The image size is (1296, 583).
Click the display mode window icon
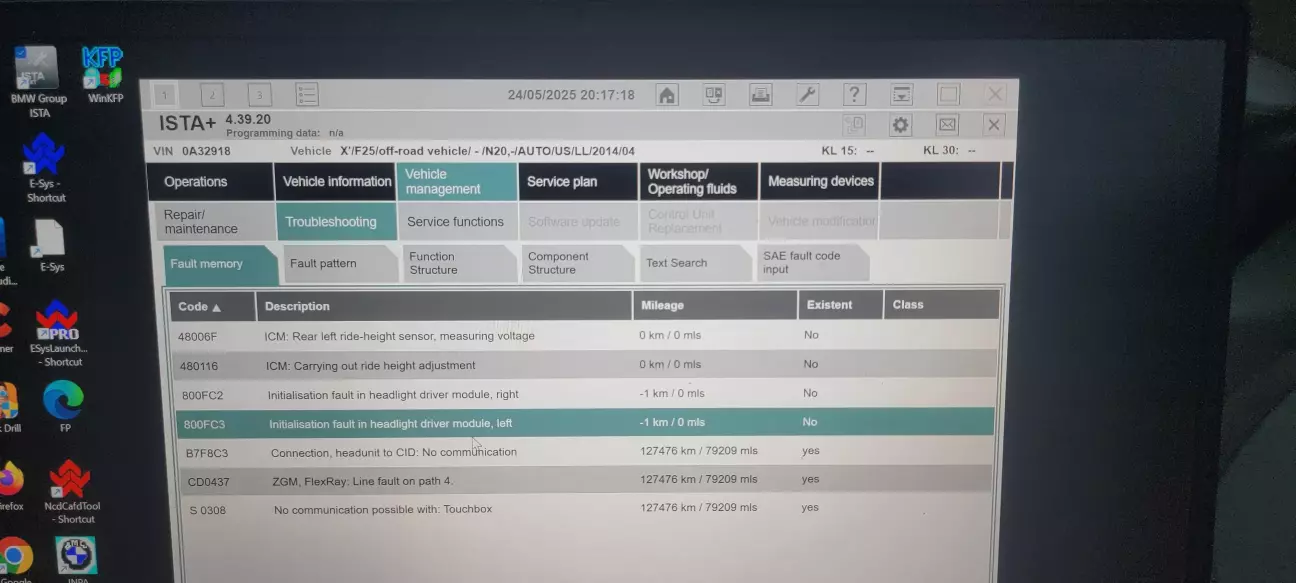[x=902, y=95]
